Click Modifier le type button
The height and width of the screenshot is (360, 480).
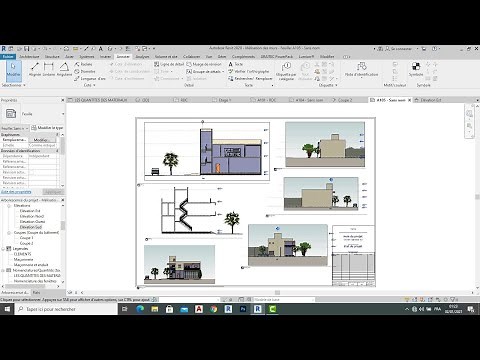[x=47, y=128]
